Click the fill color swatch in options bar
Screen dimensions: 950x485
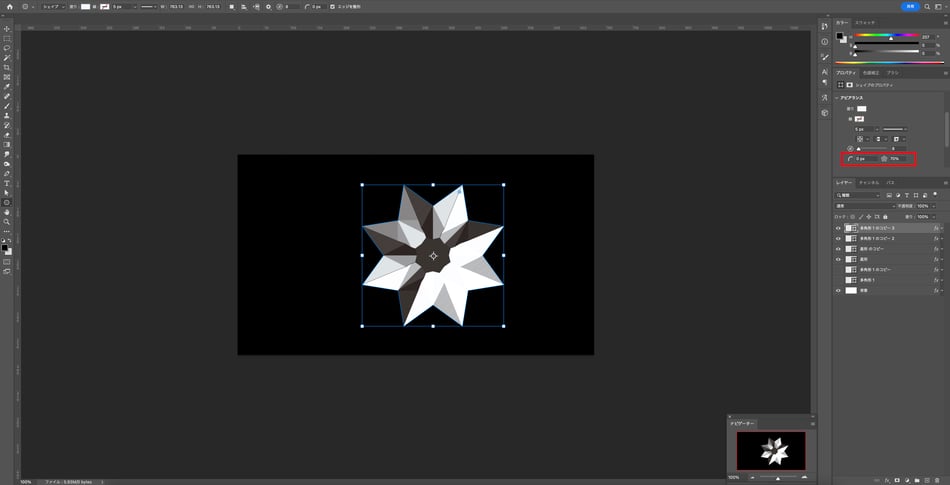tap(86, 6)
